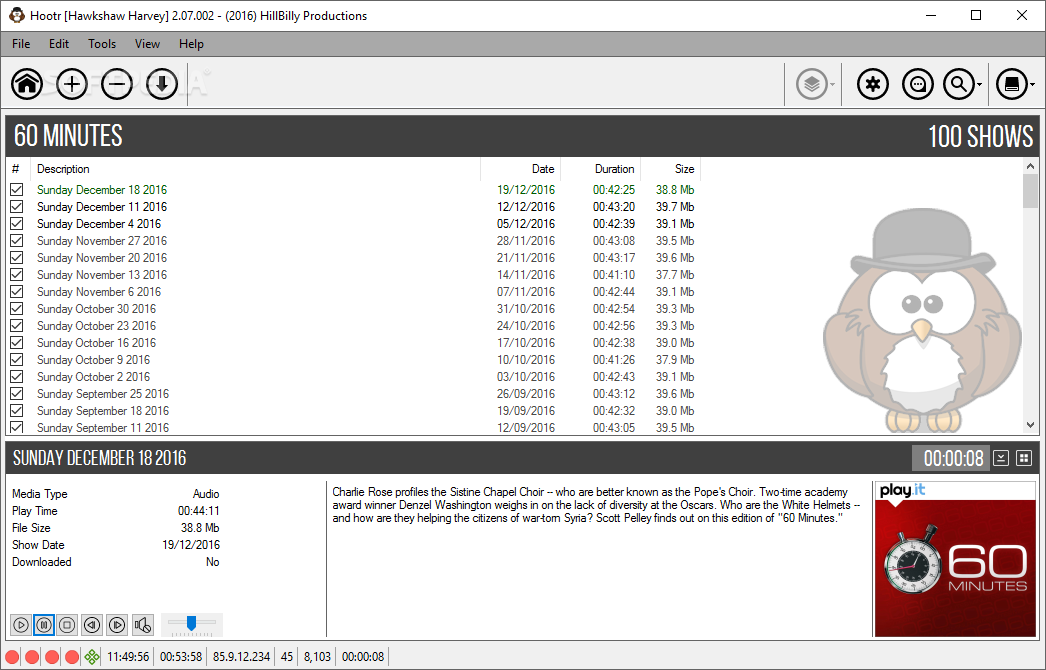Open the speech bubble comment icon

point(918,84)
